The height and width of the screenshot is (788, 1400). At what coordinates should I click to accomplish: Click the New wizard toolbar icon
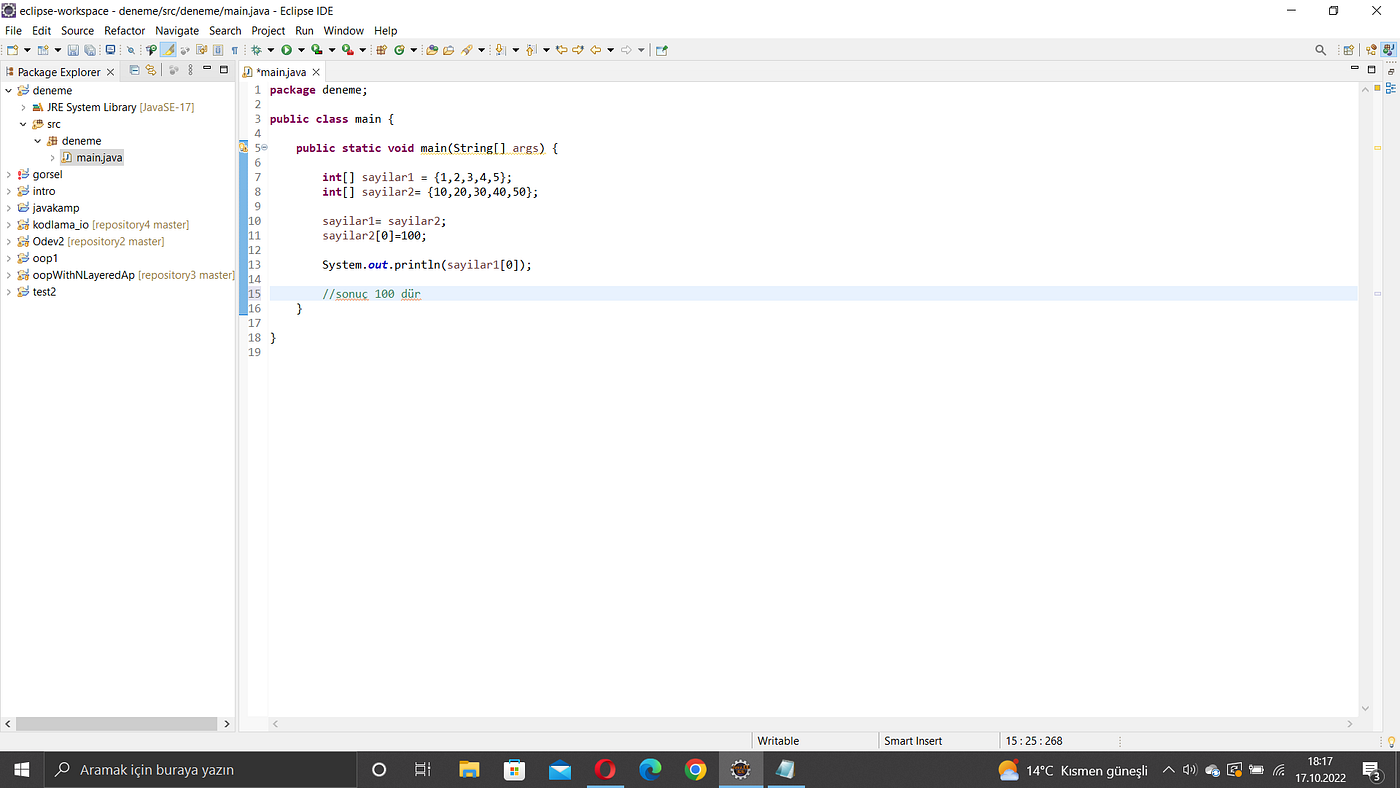[12, 50]
